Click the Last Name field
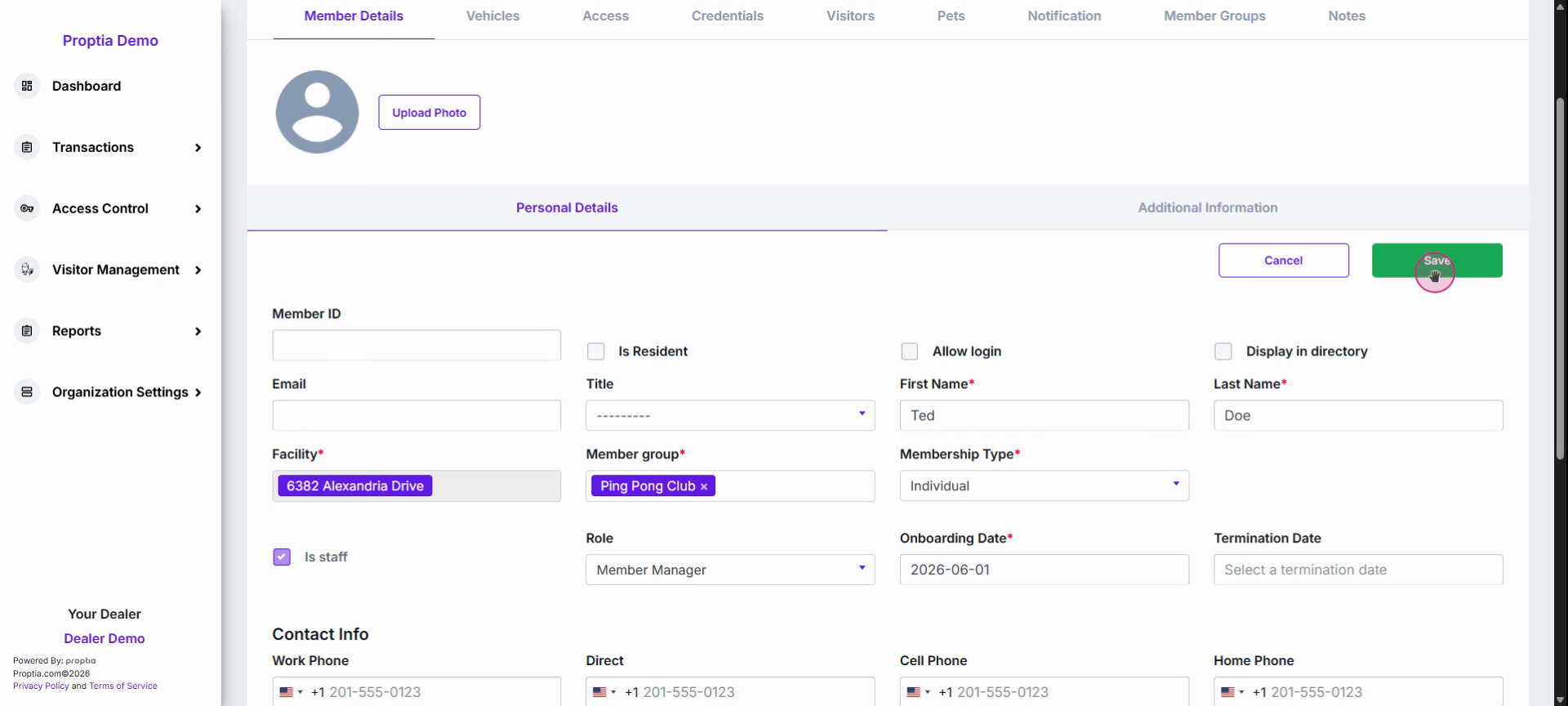The height and width of the screenshot is (706, 1568). click(x=1358, y=415)
